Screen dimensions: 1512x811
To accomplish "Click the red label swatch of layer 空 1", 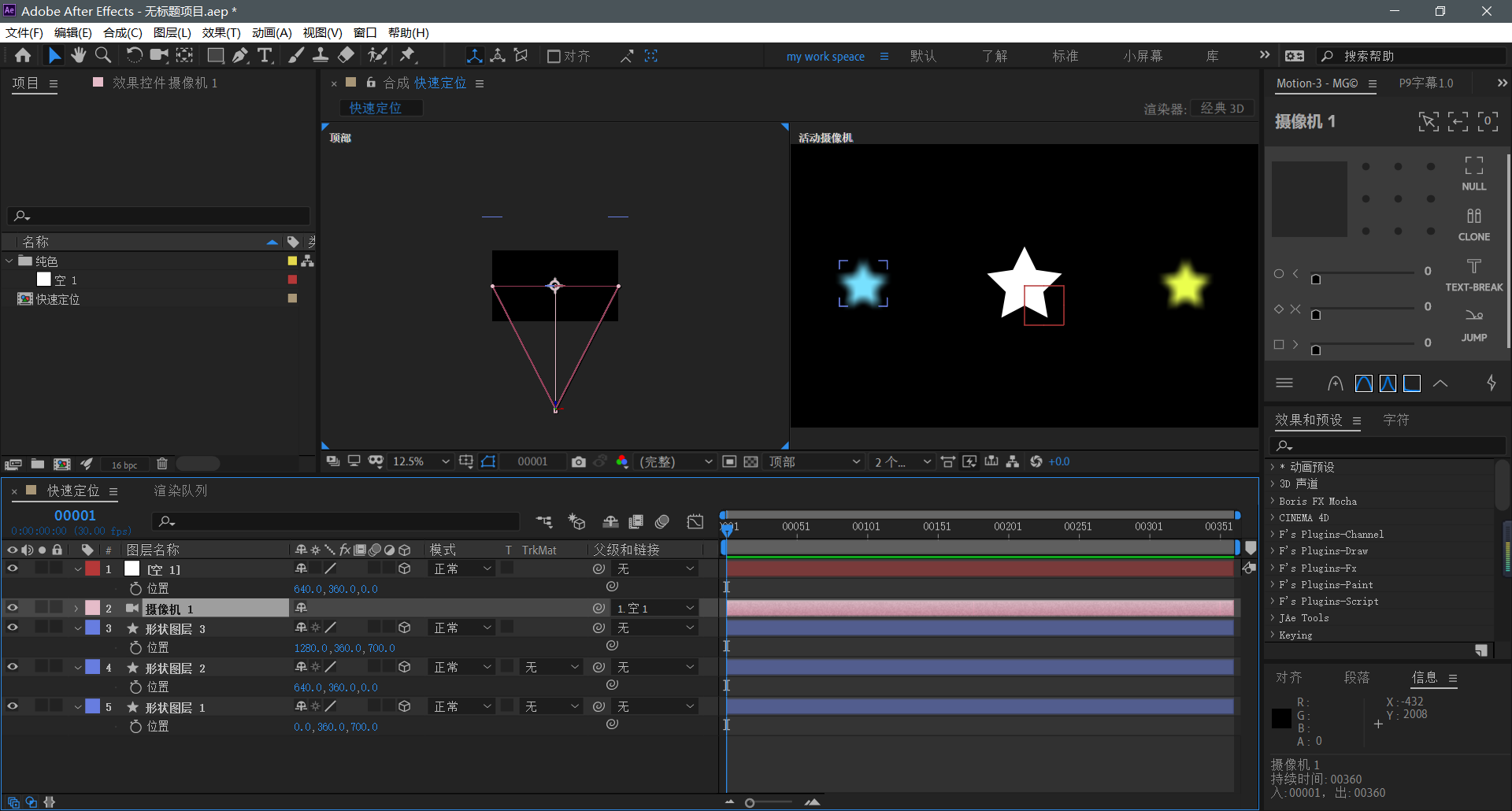I will tap(93, 568).
